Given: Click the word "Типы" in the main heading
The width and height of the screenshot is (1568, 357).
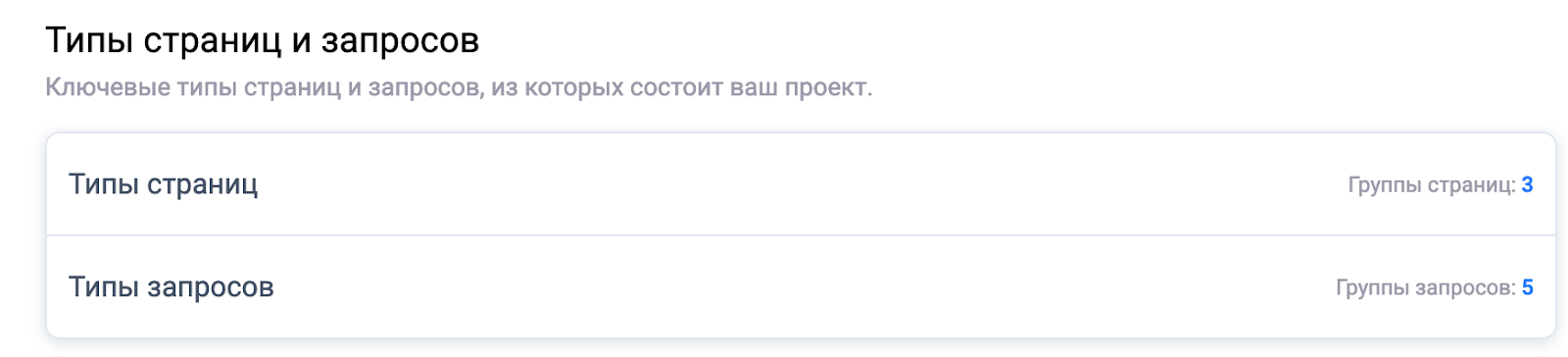Looking at the screenshot, I should pos(90,41).
